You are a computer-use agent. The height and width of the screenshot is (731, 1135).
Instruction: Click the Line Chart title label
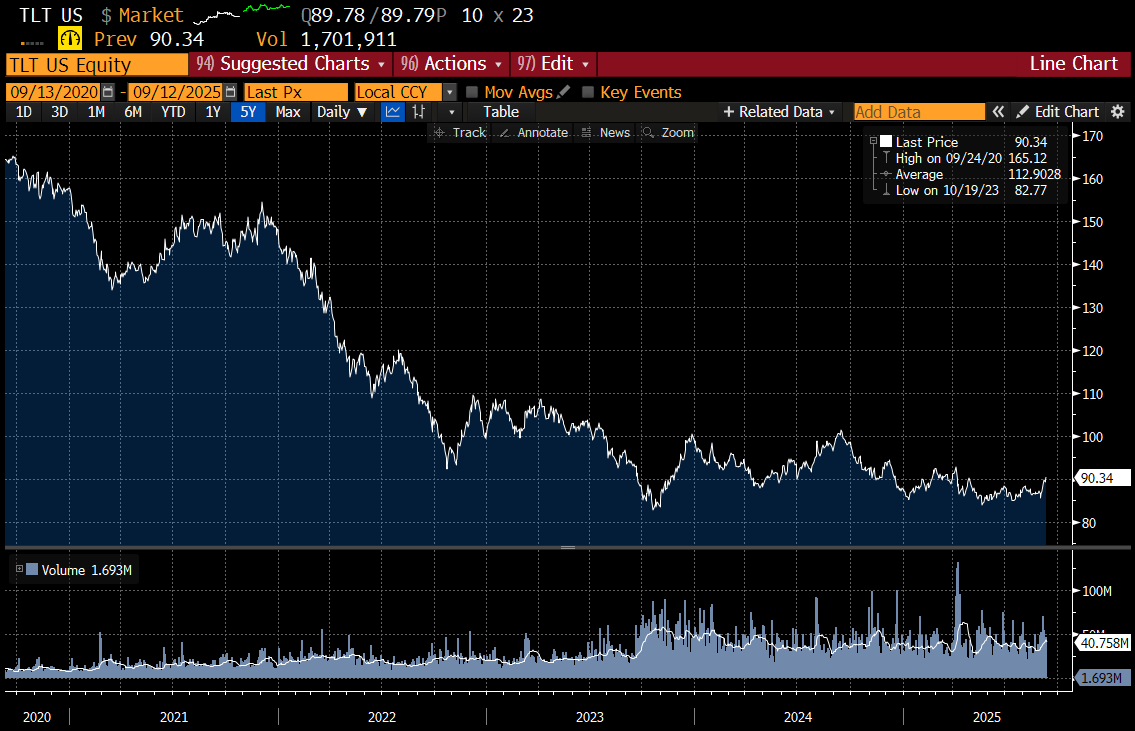point(1073,64)
